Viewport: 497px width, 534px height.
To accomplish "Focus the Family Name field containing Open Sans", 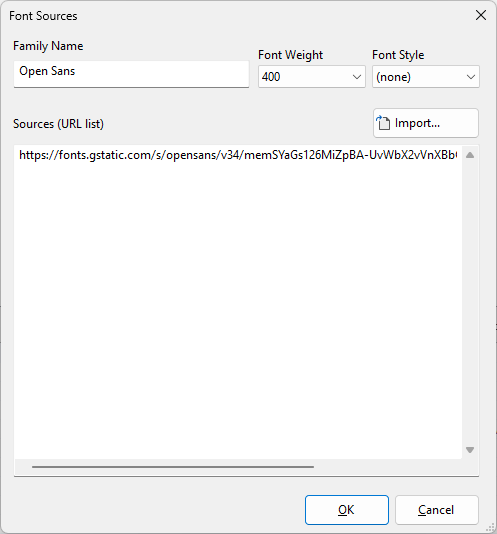I will click(131, 74).
